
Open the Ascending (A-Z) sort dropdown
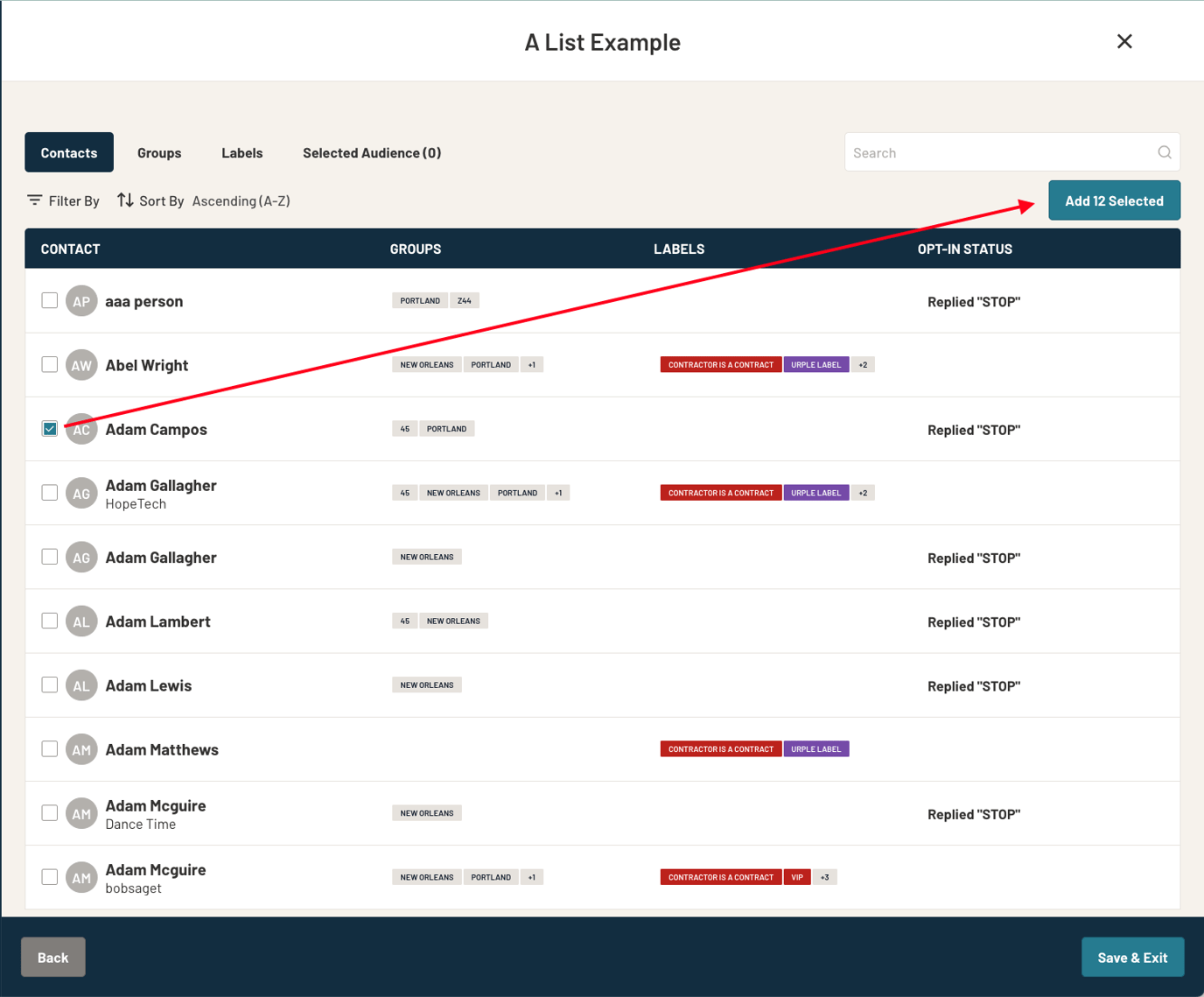[x=241, y=200]
